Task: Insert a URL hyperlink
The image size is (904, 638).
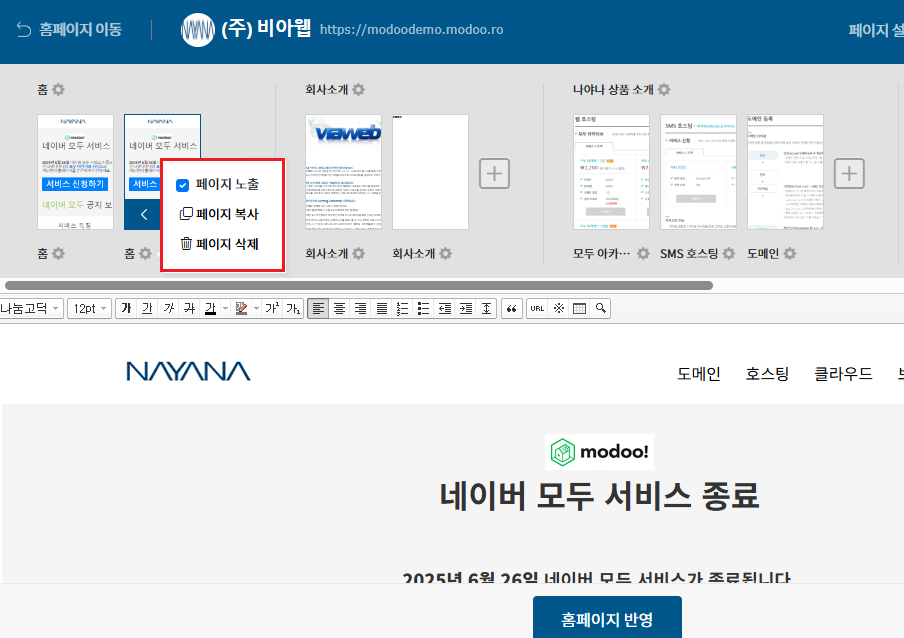Action: (x=537, y=308)
